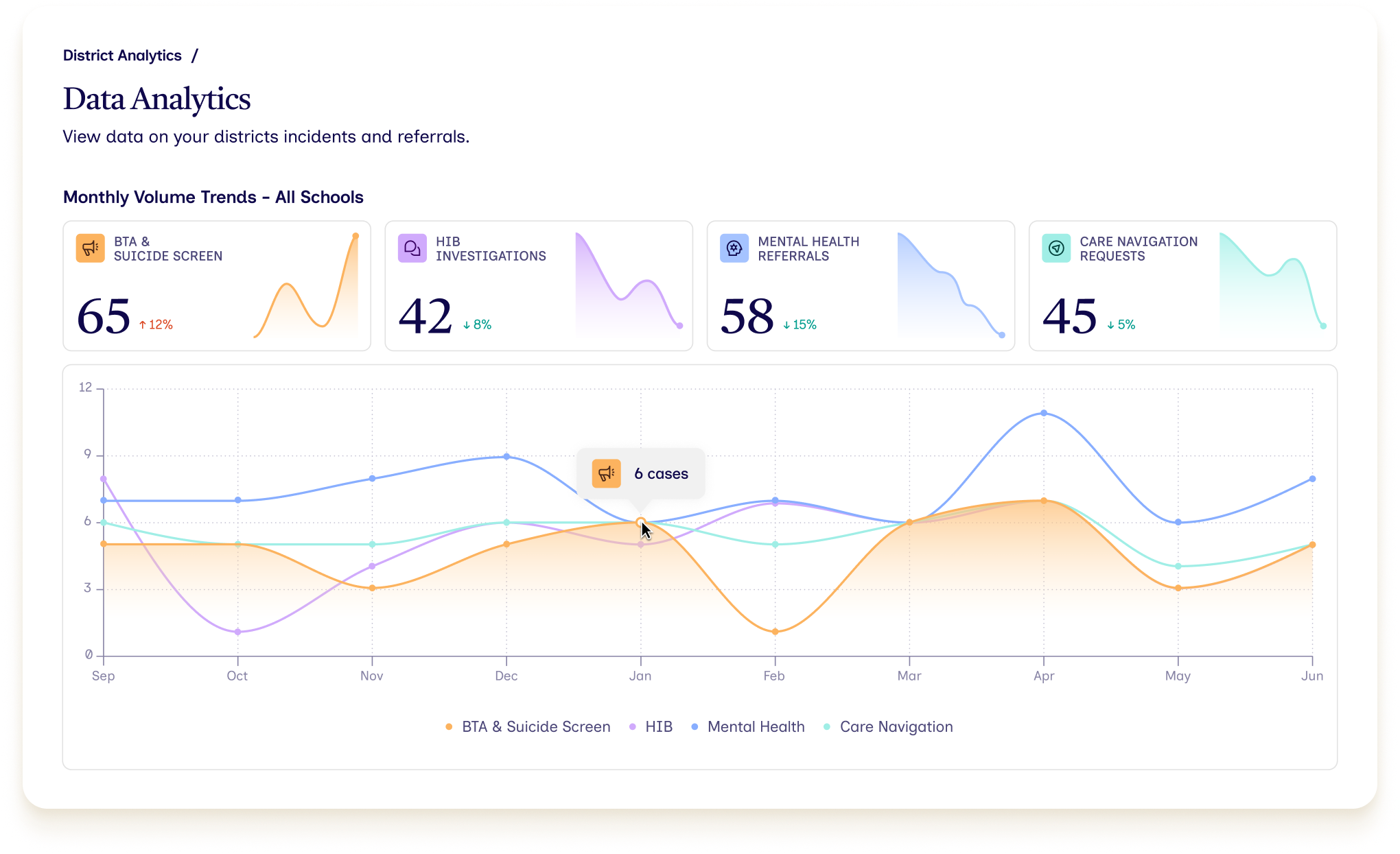The width and height of the screenshot is (1400, 854).
Task: Click the 6 cases tooltip text
Action: click(x=661, y=473)
